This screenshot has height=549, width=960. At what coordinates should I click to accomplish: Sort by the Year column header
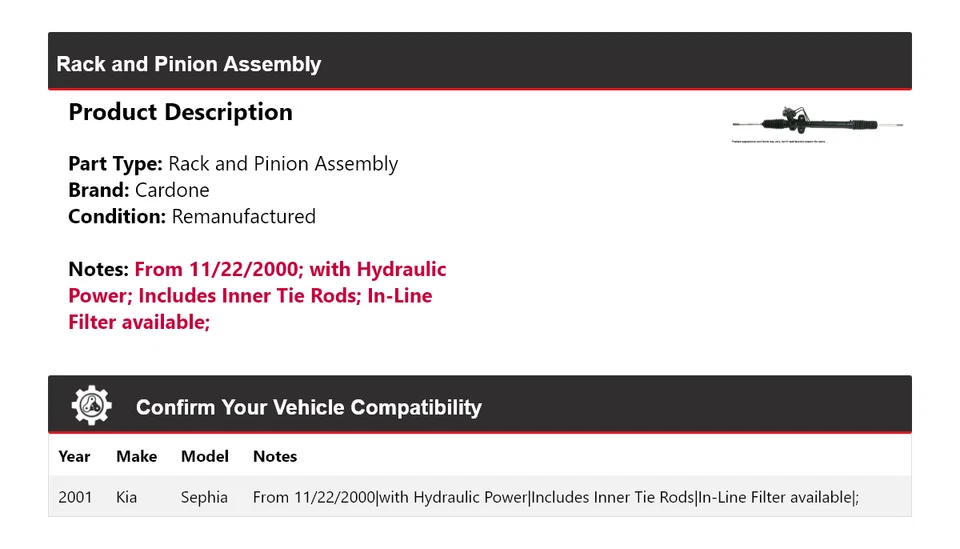tap(74, 456)
